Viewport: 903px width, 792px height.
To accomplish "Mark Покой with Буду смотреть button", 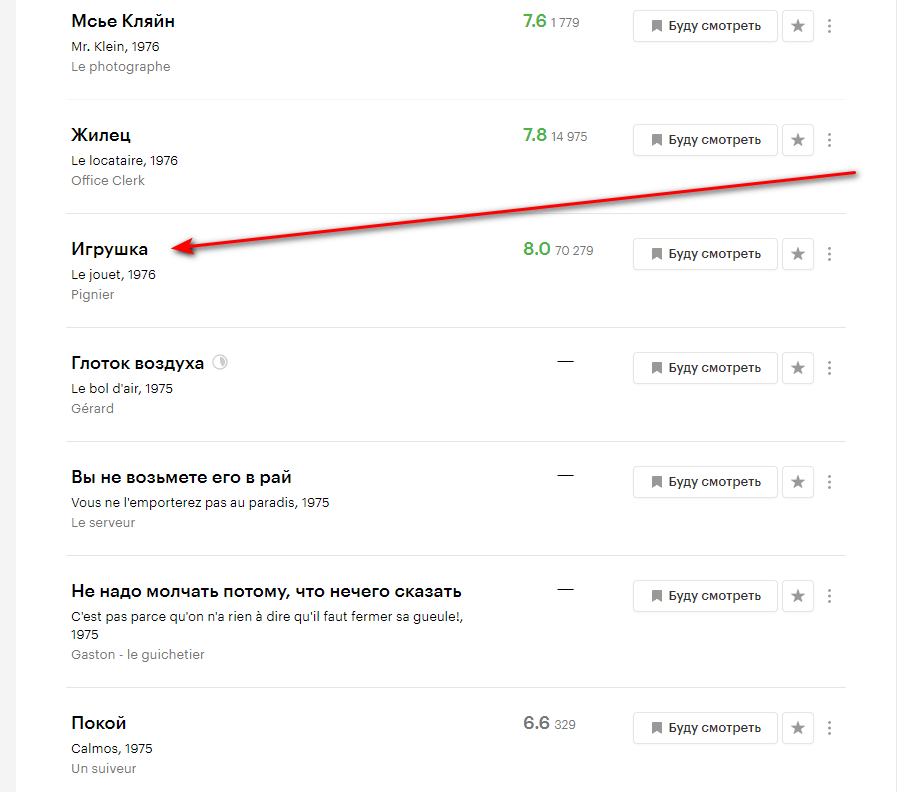I will coord(705,726).
